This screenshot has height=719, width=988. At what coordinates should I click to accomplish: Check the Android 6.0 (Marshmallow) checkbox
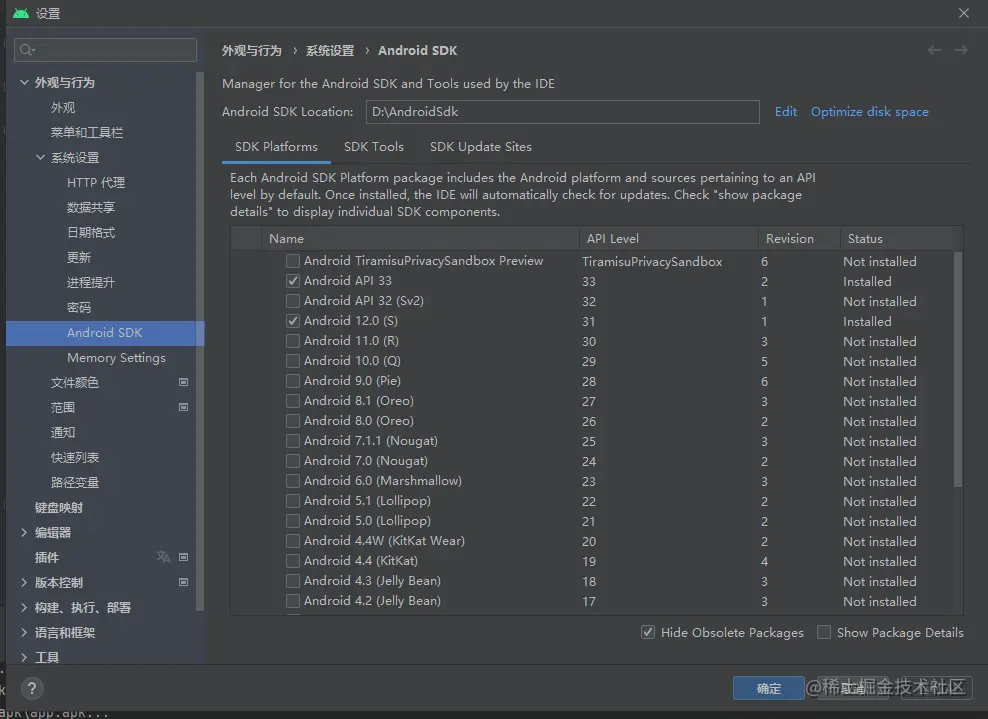coord(293,481)
